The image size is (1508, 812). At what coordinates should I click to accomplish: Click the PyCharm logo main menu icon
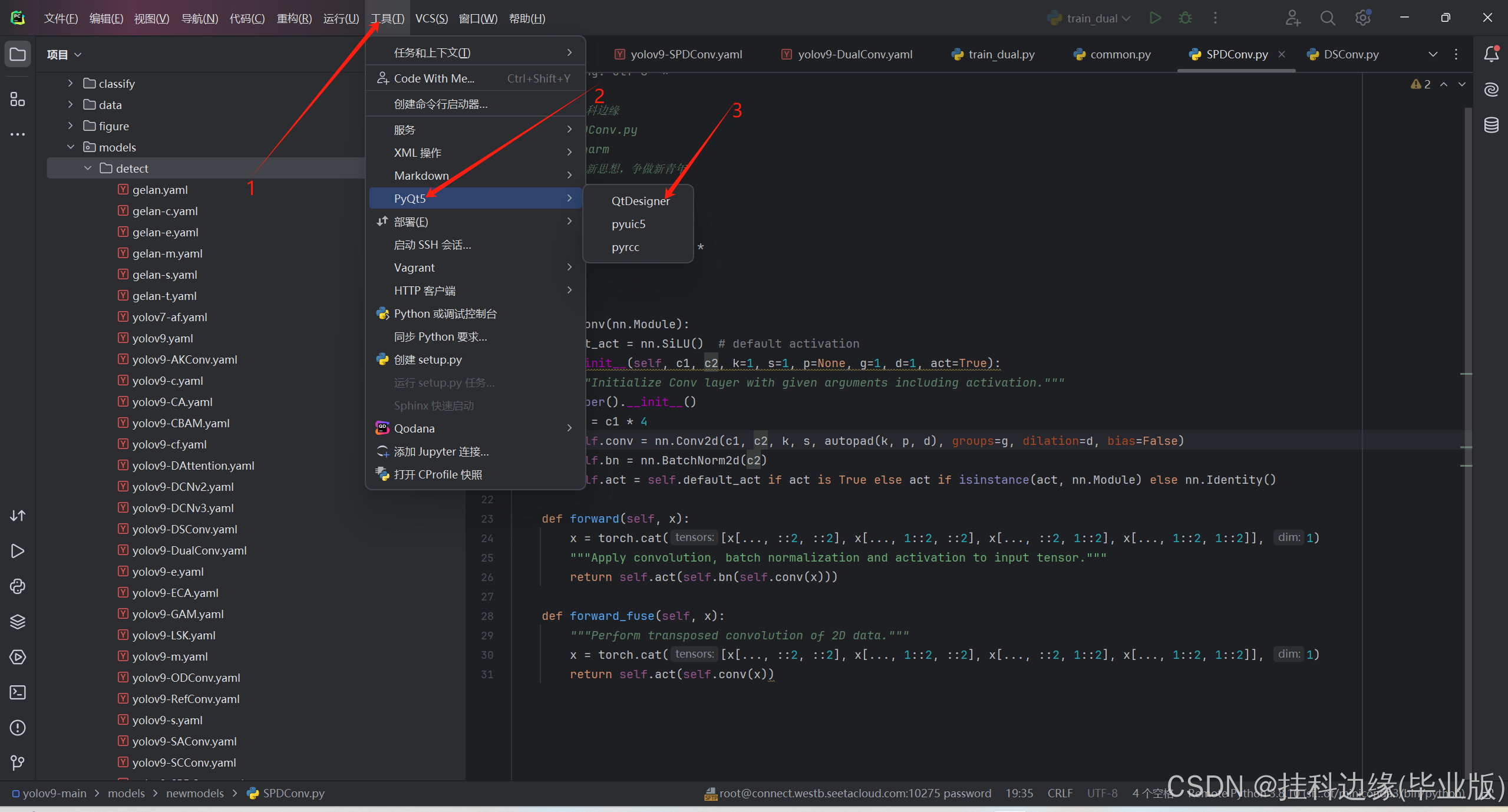point(18,18)
